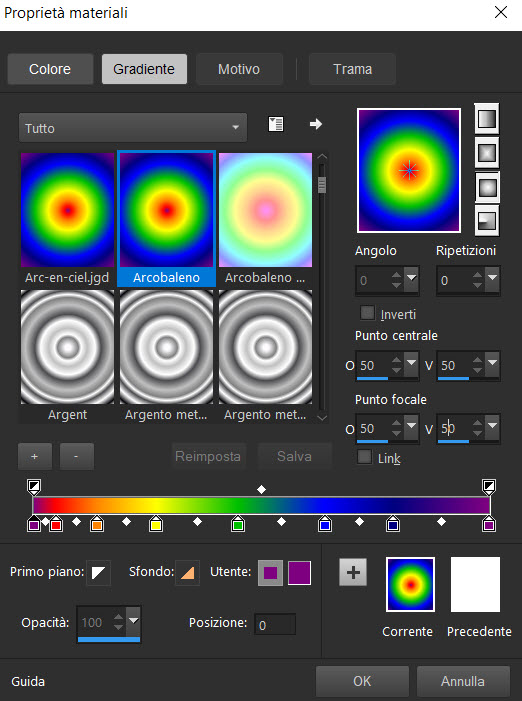Screen dimensions: 522x701
Task: Open the Tutto category dropdown
Action: (x=133, y=128)
